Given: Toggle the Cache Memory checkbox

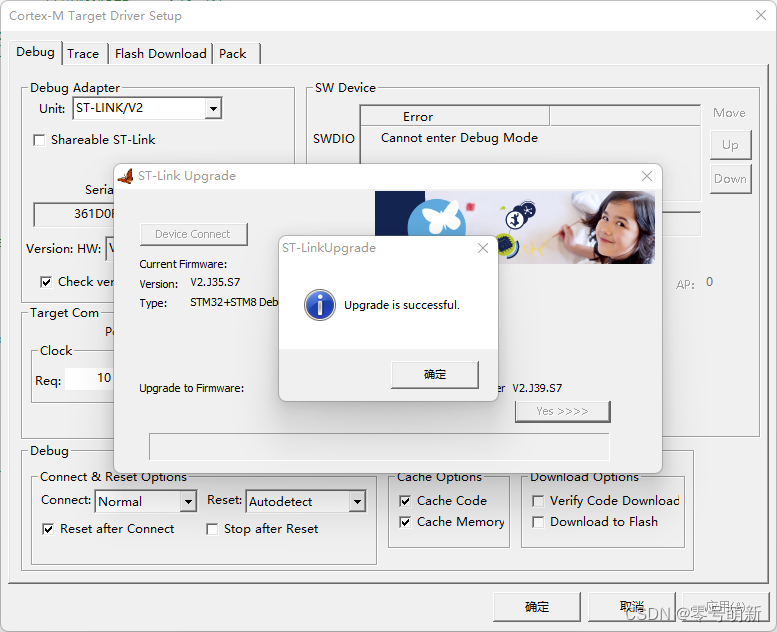Looking at the screenshot, I should 405,522.
